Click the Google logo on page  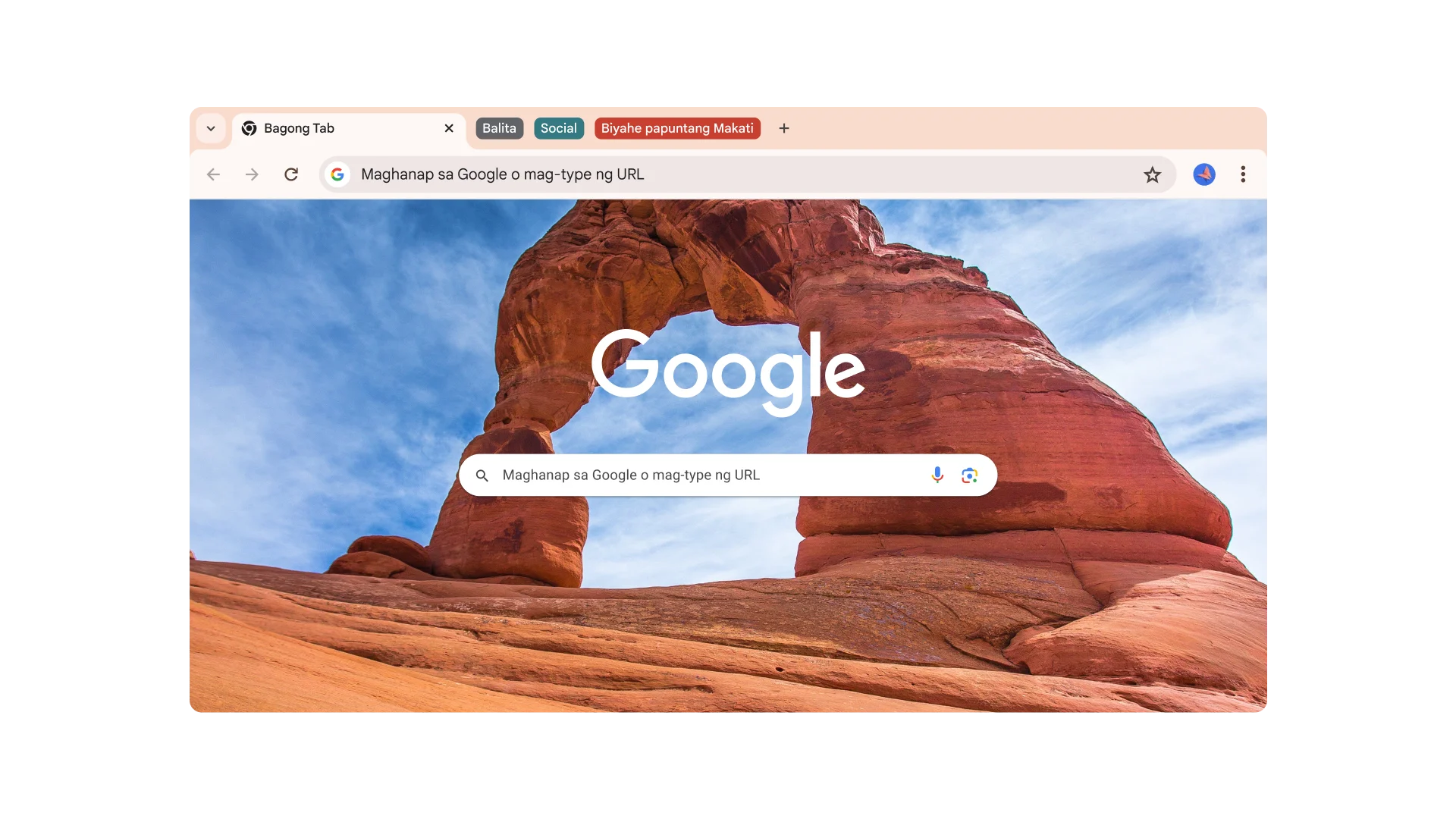(727, 370)
